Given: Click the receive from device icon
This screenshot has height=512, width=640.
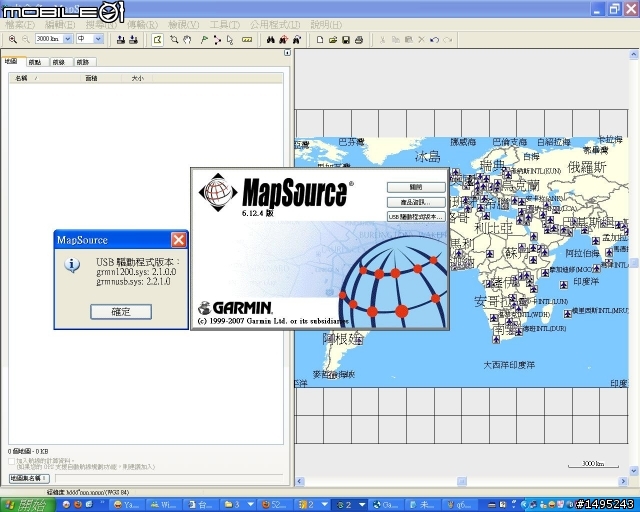Looking at the screenshot, I should click(133, 40).
